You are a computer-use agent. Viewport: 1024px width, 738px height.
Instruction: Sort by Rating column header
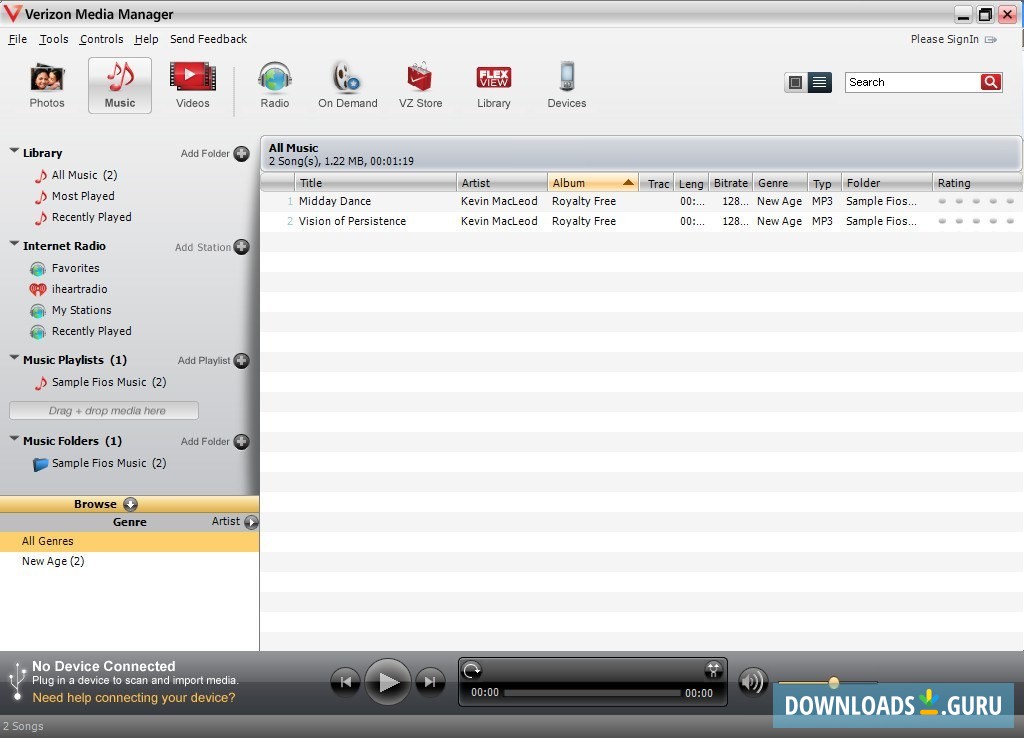[x=976, y=183]
